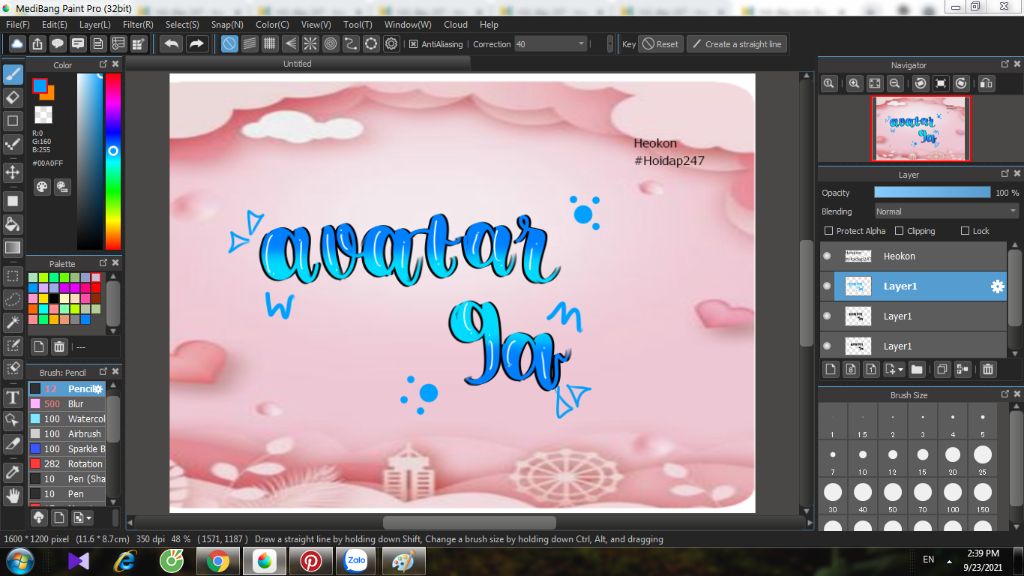
Task: Choose the crisscross grid snap
Action: tap(270, 44)
